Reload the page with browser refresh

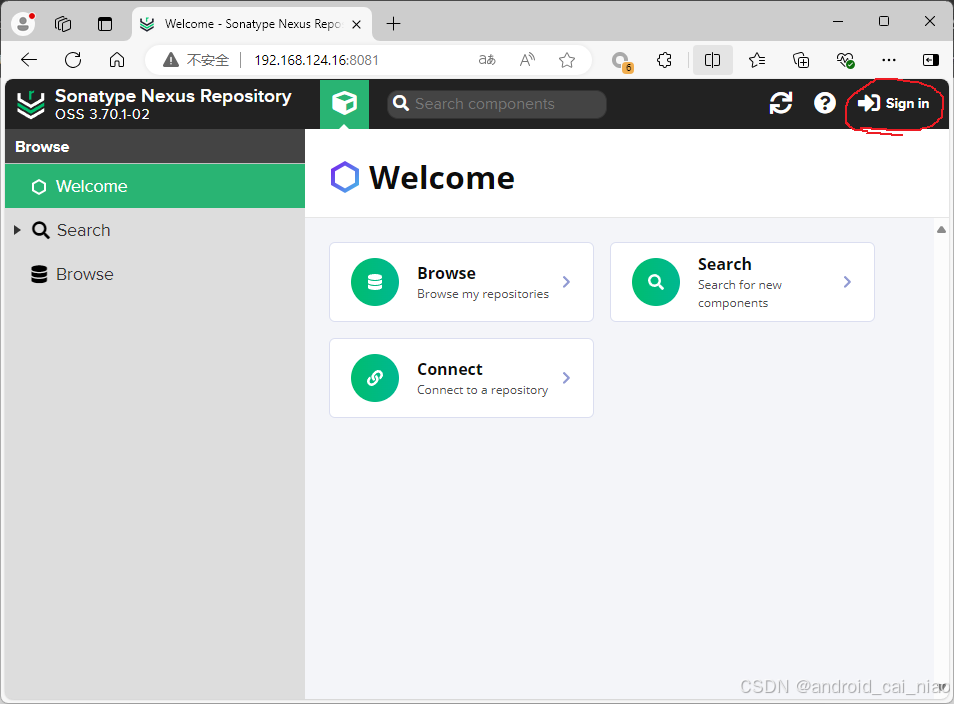click(73, 60)
